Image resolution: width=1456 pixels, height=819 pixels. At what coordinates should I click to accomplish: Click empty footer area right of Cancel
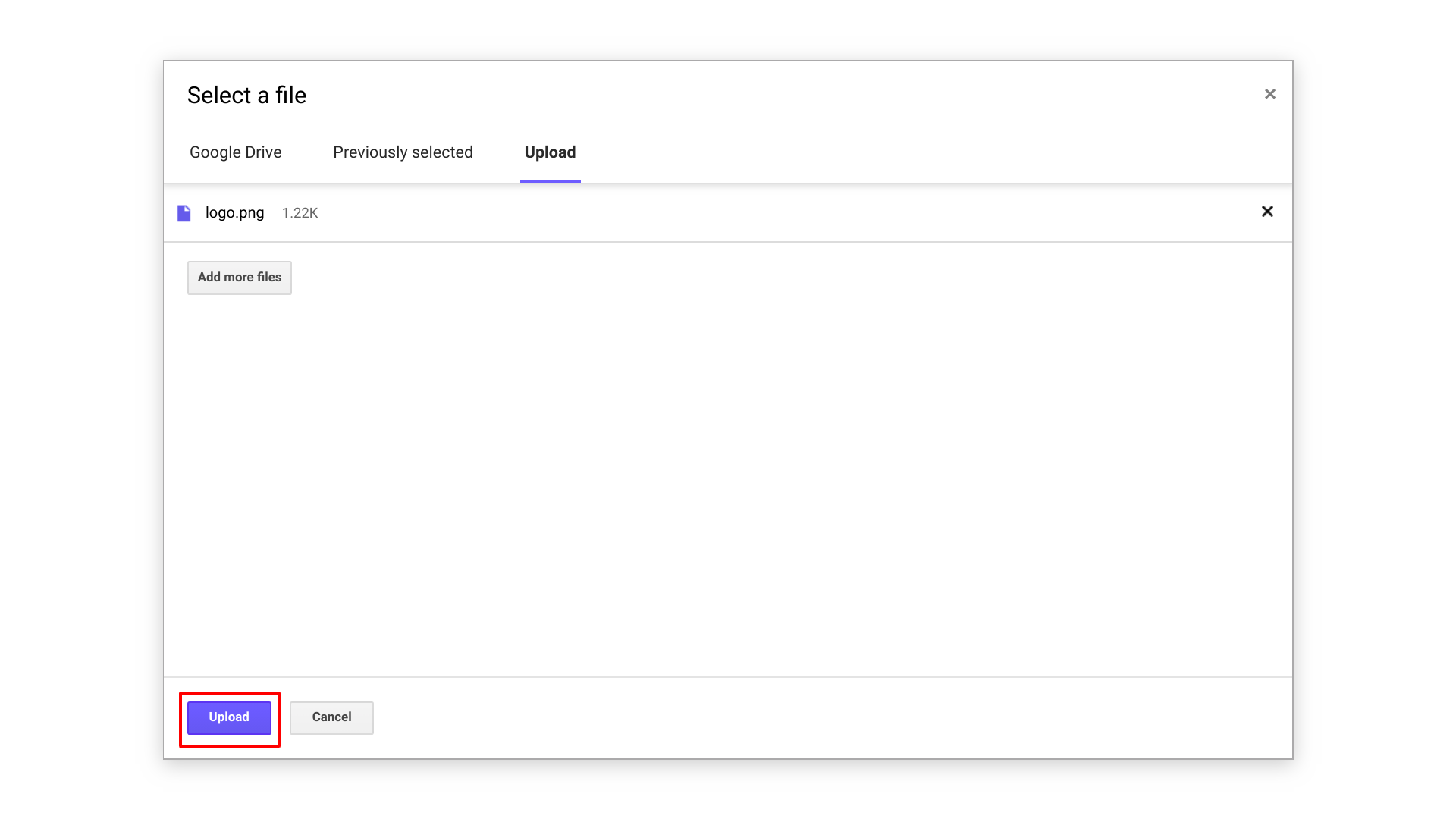coord(834,717)
